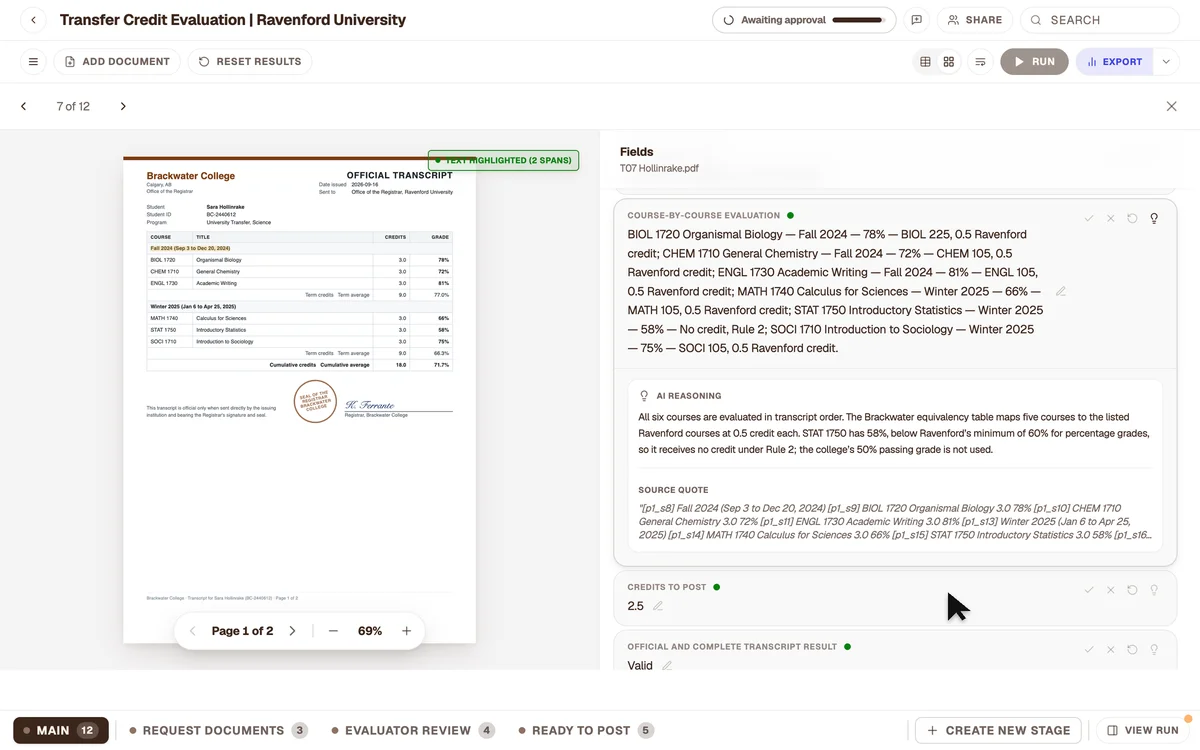Open the comments icon beside Awaiting approval
The image size is (1200, 750).
pos(916,20)
